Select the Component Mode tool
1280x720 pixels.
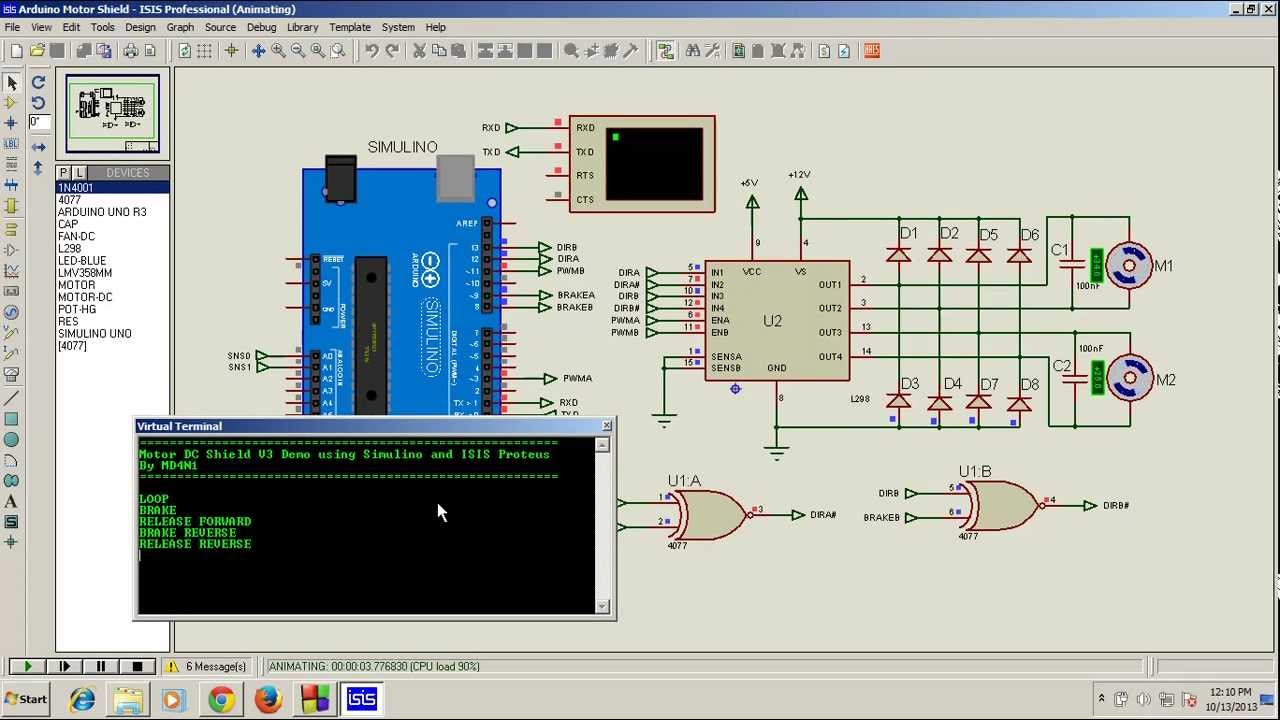click(x=12, y=103)
